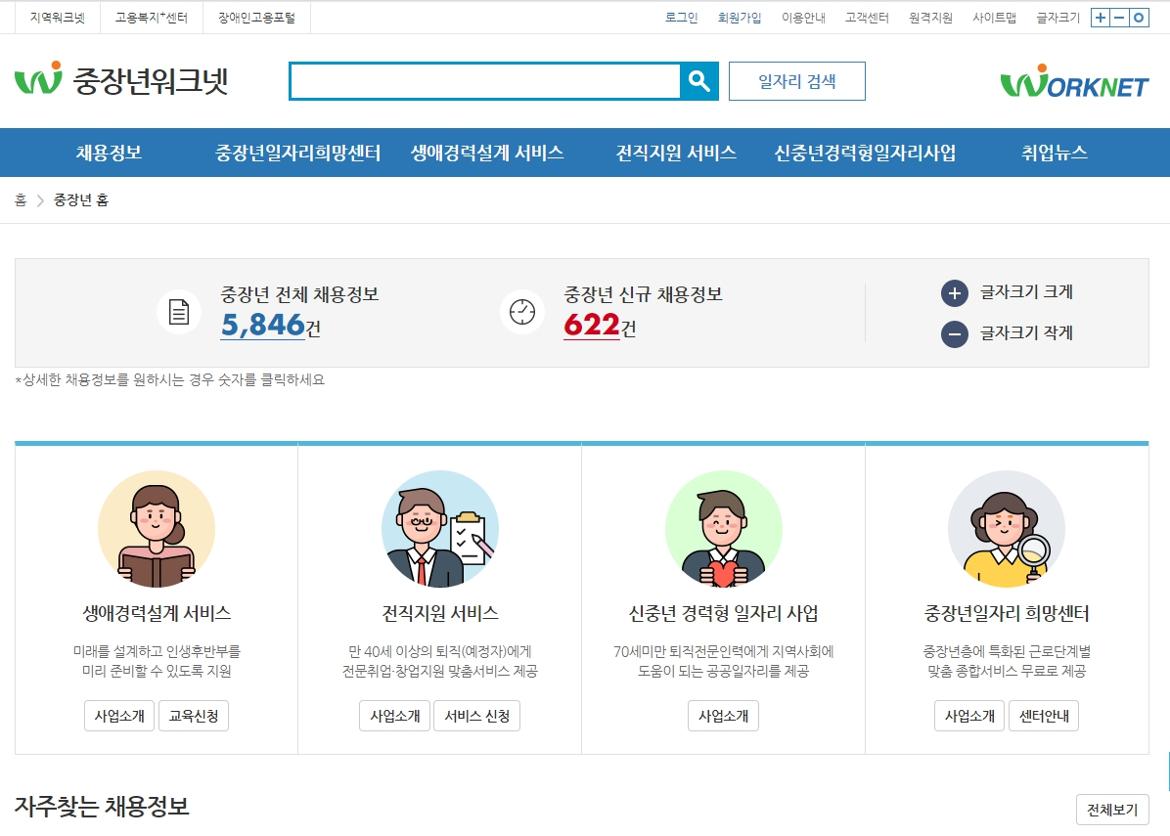
Task: Click the document icon beside 중장년 전체 채용정보
Action: point(178,312)
